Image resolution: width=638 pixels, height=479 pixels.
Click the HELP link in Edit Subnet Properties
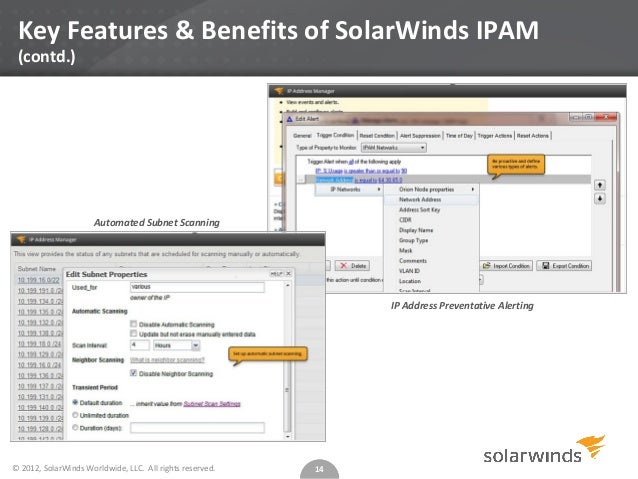point(277,273)
